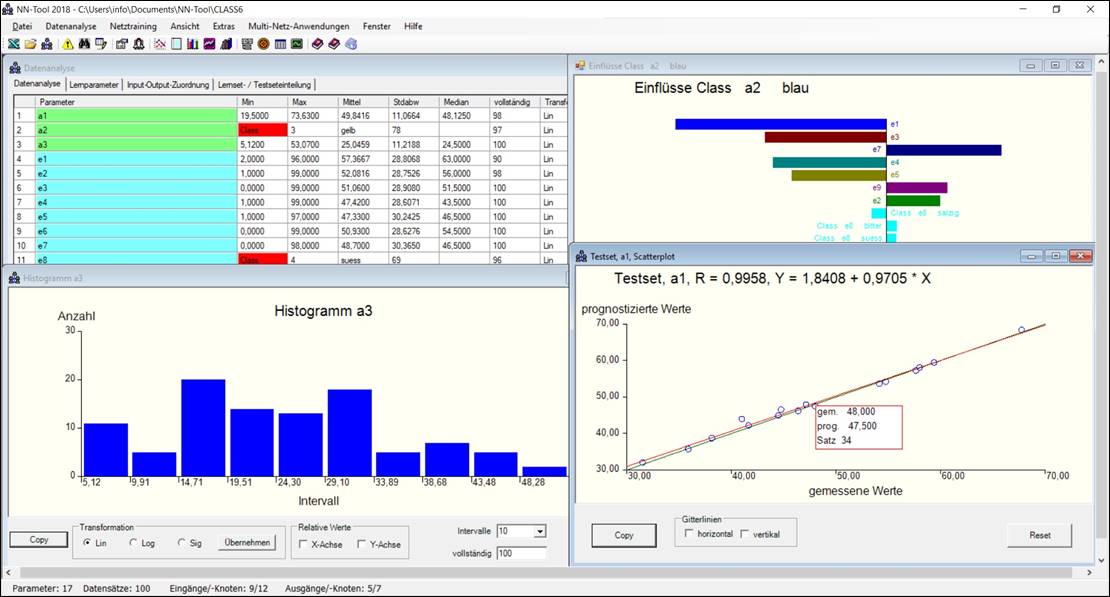1110x597 pixels.
Task: Click the orange circular target toolbar icon
Action: tap(263, 44)
